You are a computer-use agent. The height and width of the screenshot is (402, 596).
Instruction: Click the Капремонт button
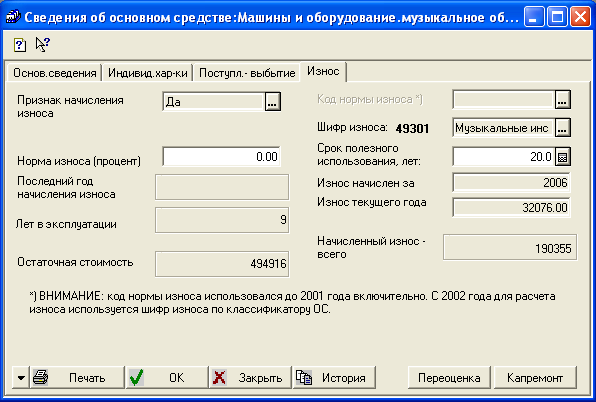pyautogui.click(x=535, y=377)
